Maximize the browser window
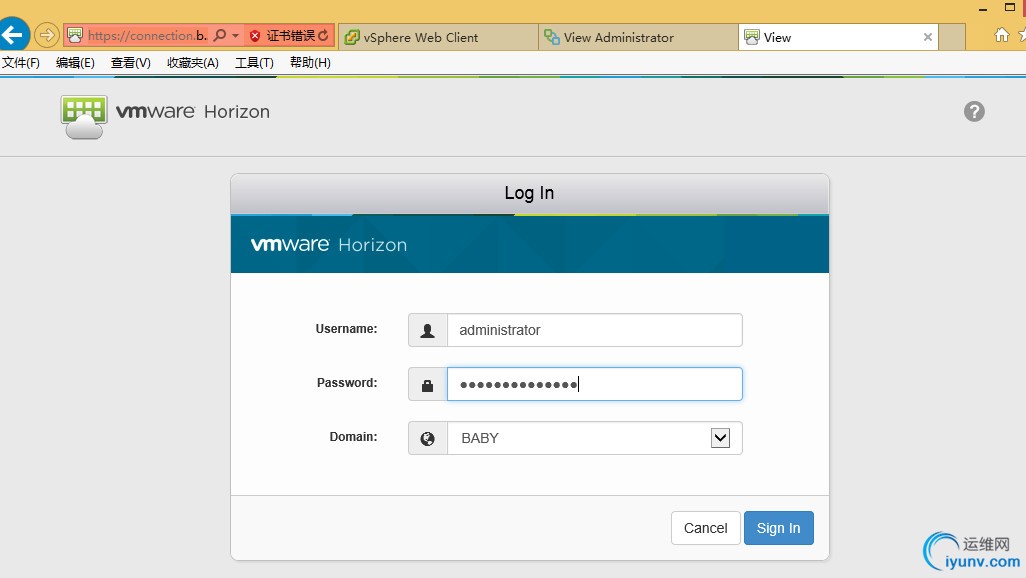1026x578 pixels. tap(1009, 7)
